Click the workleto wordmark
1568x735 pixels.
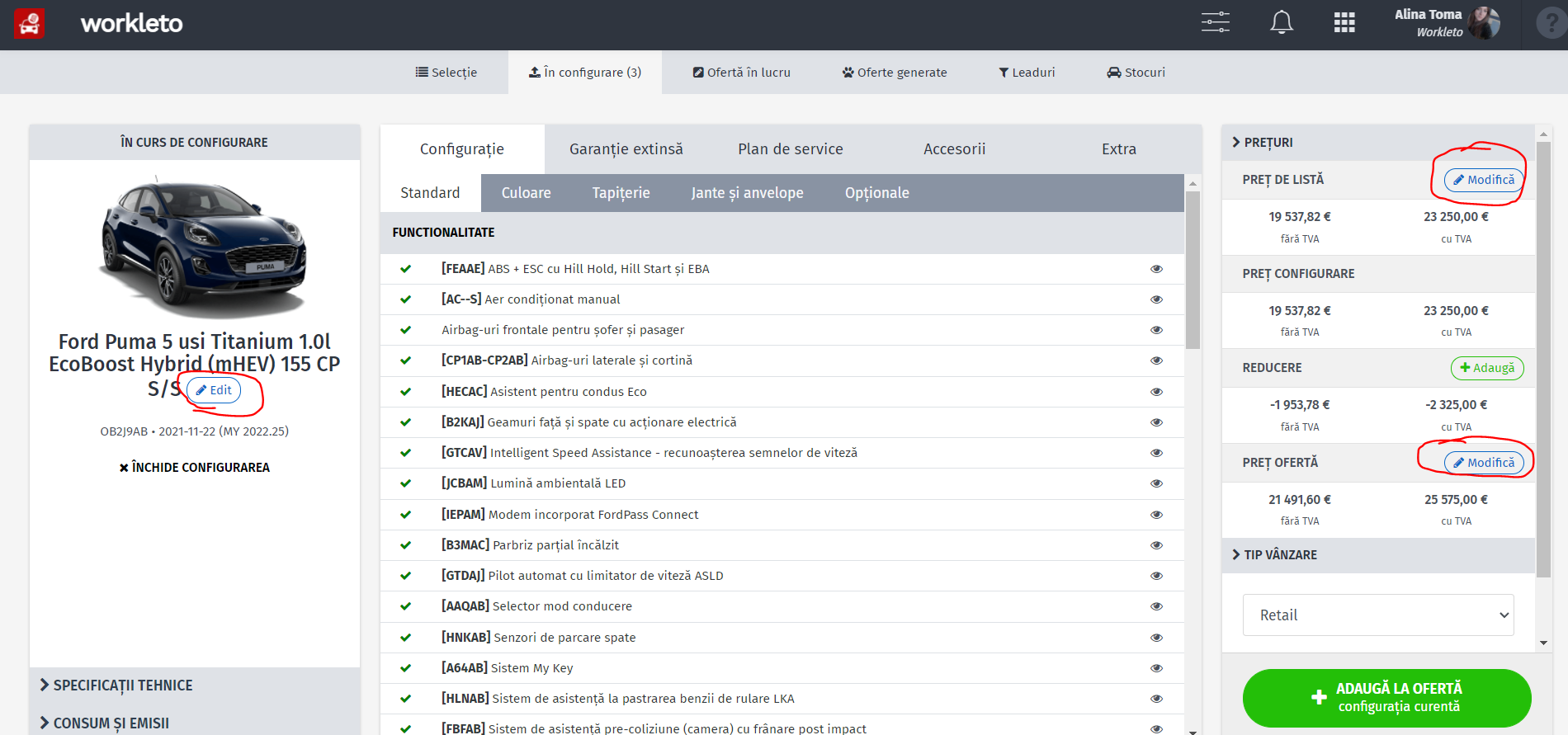[131, 23]
